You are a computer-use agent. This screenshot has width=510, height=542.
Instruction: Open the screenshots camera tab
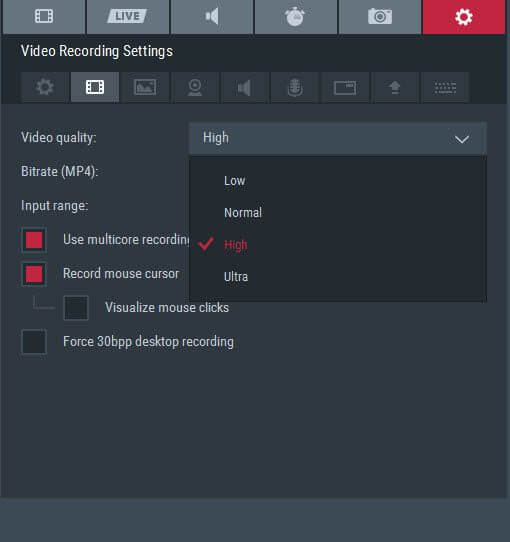pyautogui.click(x=380, y=17)
